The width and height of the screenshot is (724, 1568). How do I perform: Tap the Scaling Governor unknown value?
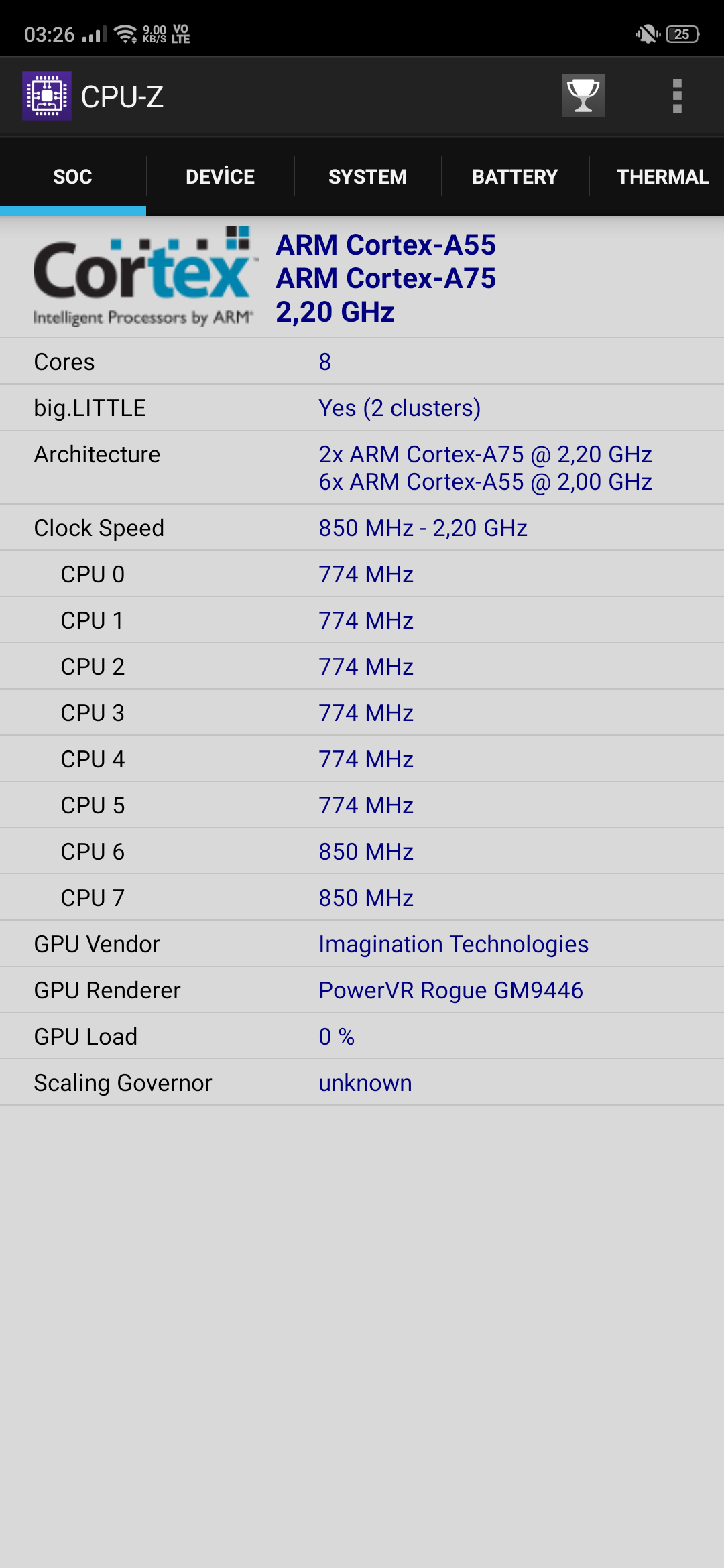tap(365, 1083)
